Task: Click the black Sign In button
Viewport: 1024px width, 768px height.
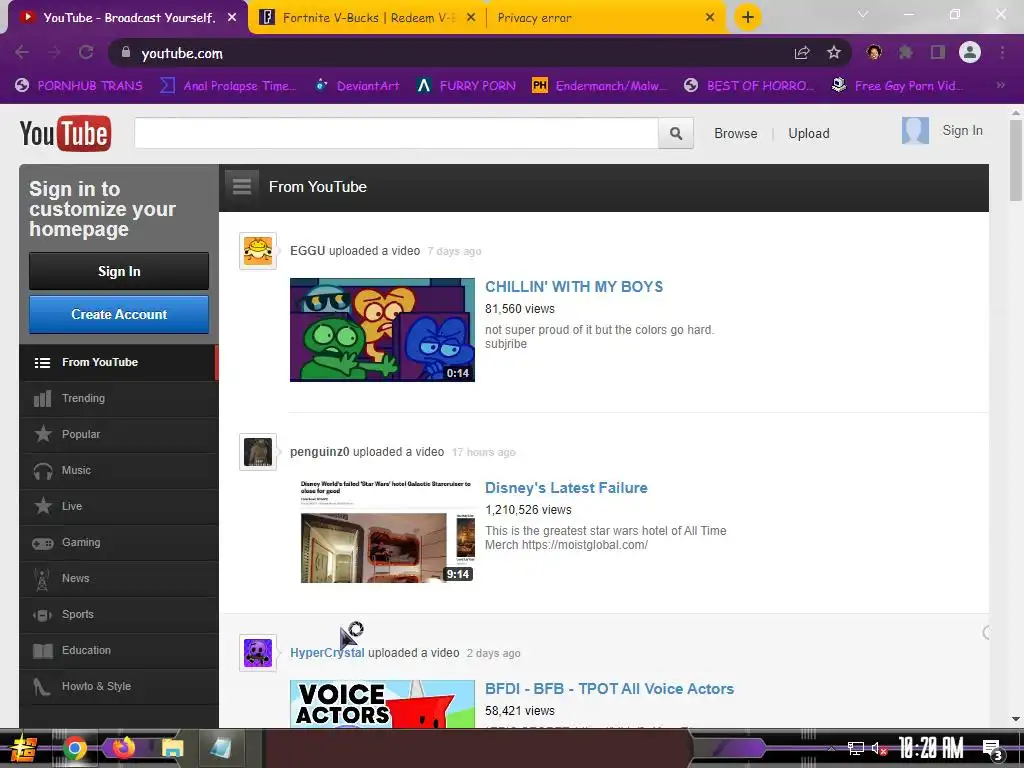Action: [x=119, y=271]
